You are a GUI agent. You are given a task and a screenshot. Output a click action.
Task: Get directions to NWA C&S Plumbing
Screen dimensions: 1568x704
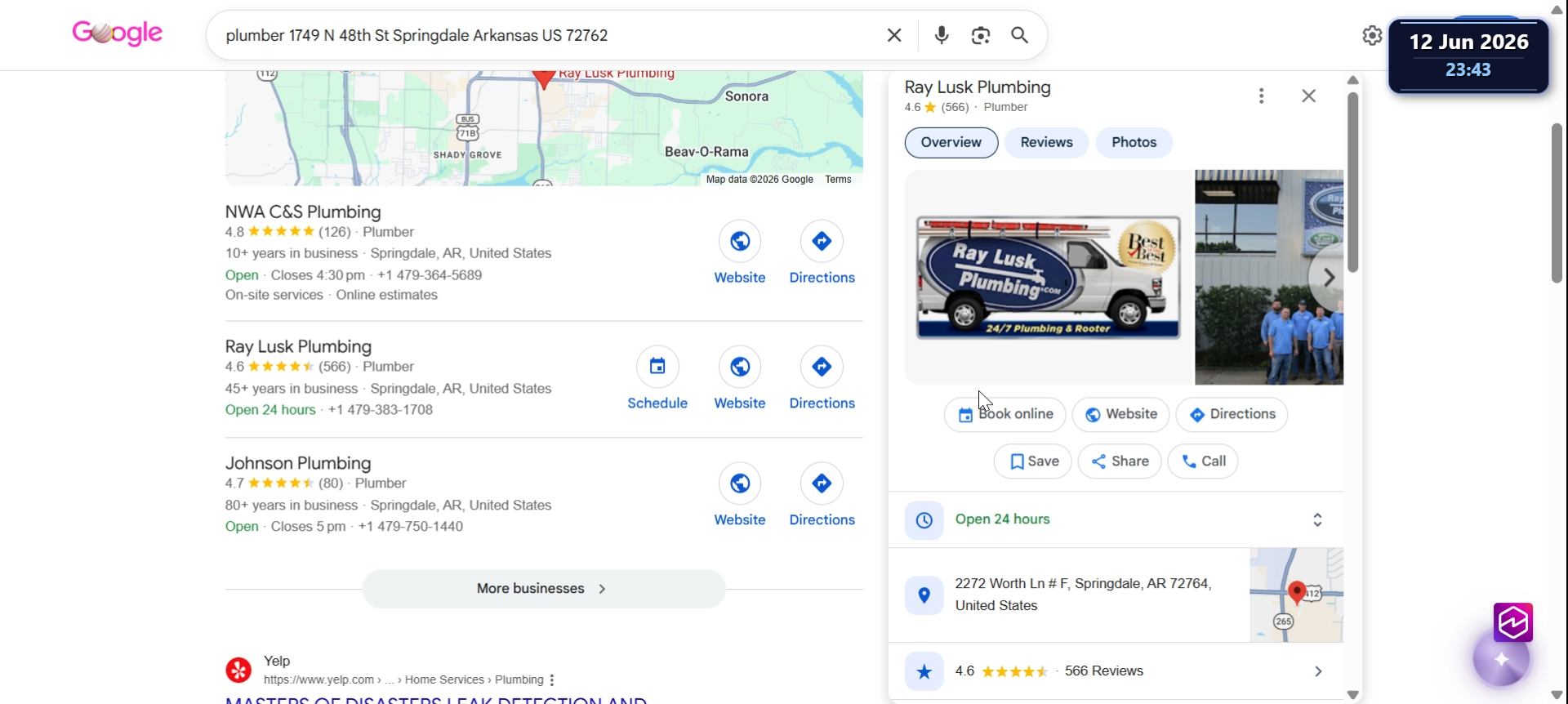[822, 242]
